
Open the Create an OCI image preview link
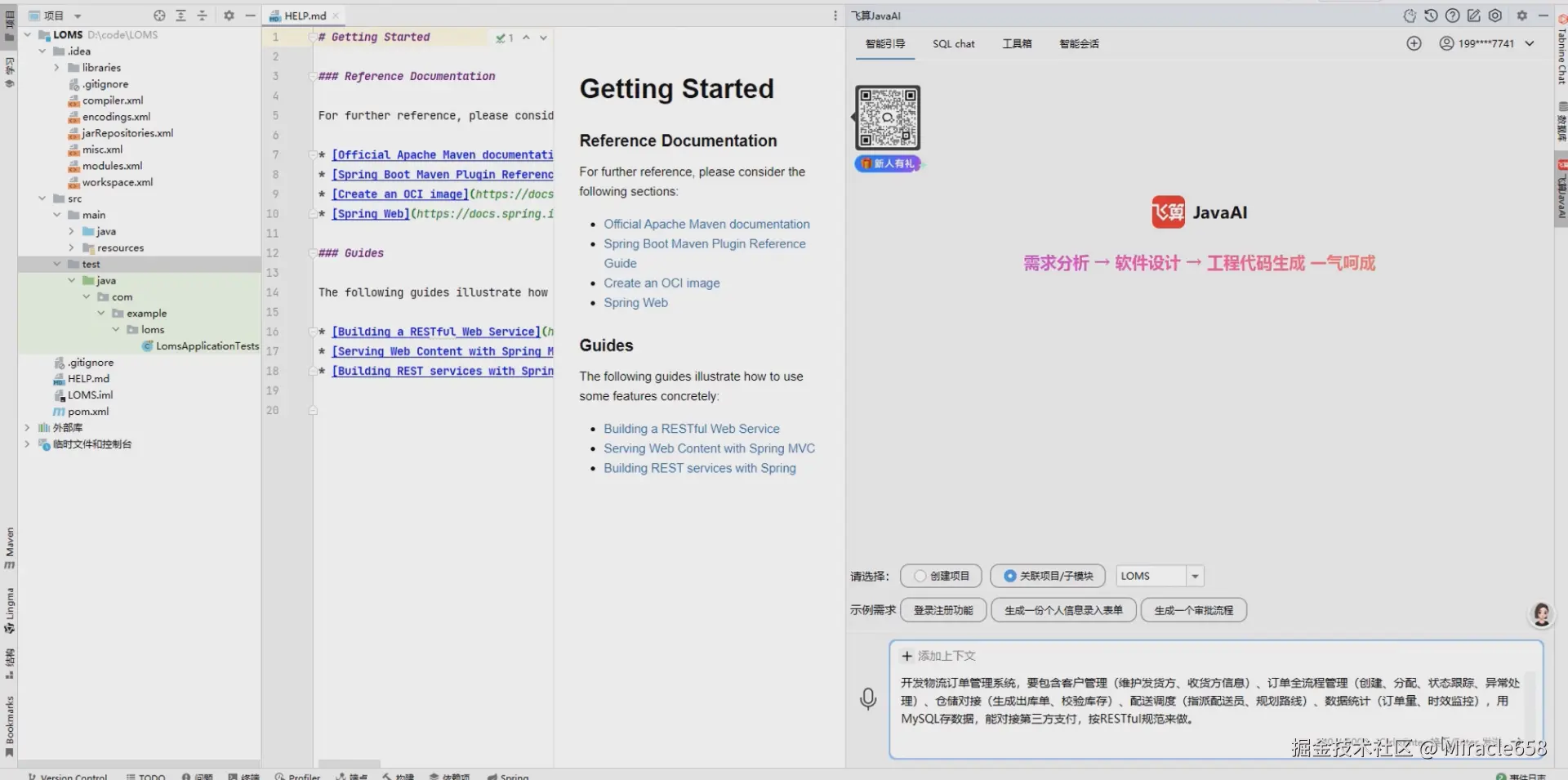661,283
